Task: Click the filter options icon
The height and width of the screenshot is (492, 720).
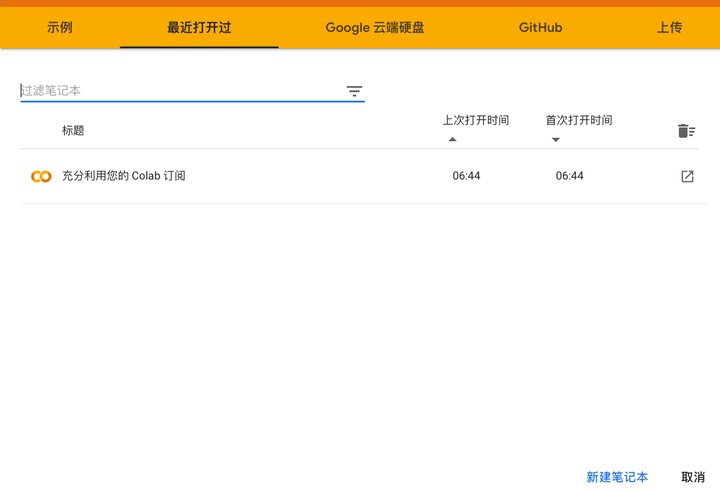Action: [x=354, y=91]
